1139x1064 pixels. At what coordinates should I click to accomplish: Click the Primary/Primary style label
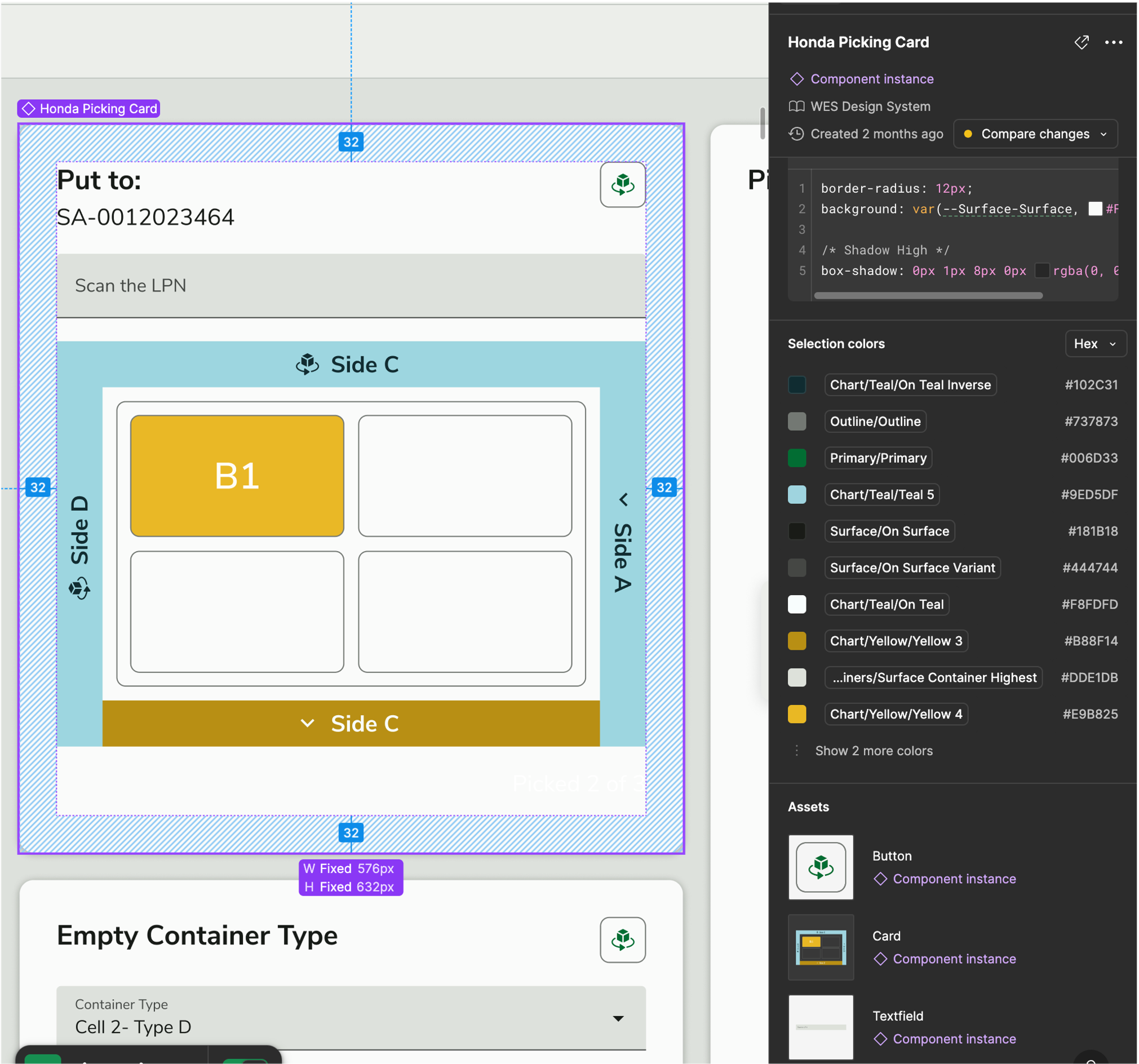coord(877,458)
